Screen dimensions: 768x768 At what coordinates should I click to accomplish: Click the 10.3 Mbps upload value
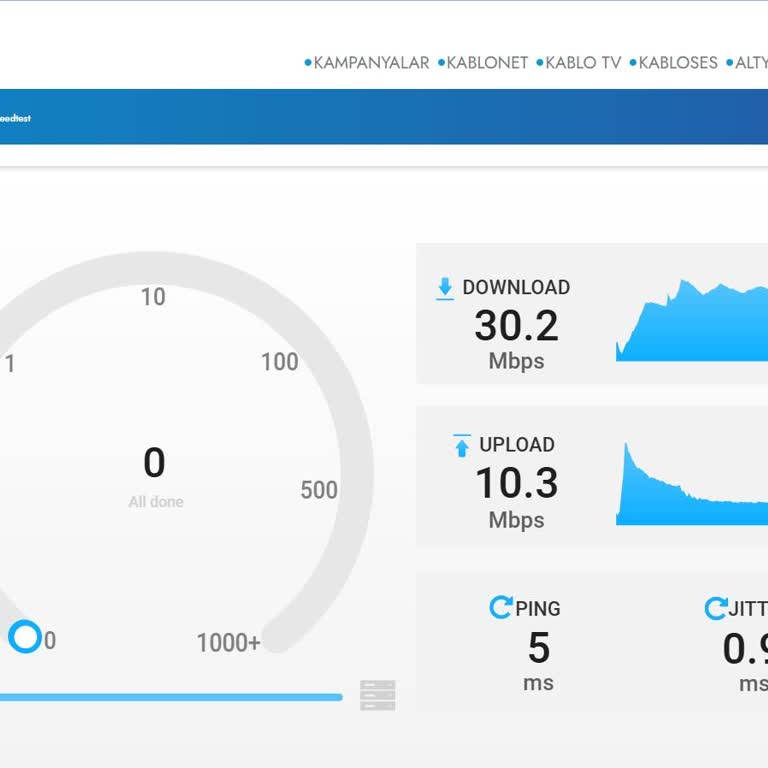click(x=516, y=497)
